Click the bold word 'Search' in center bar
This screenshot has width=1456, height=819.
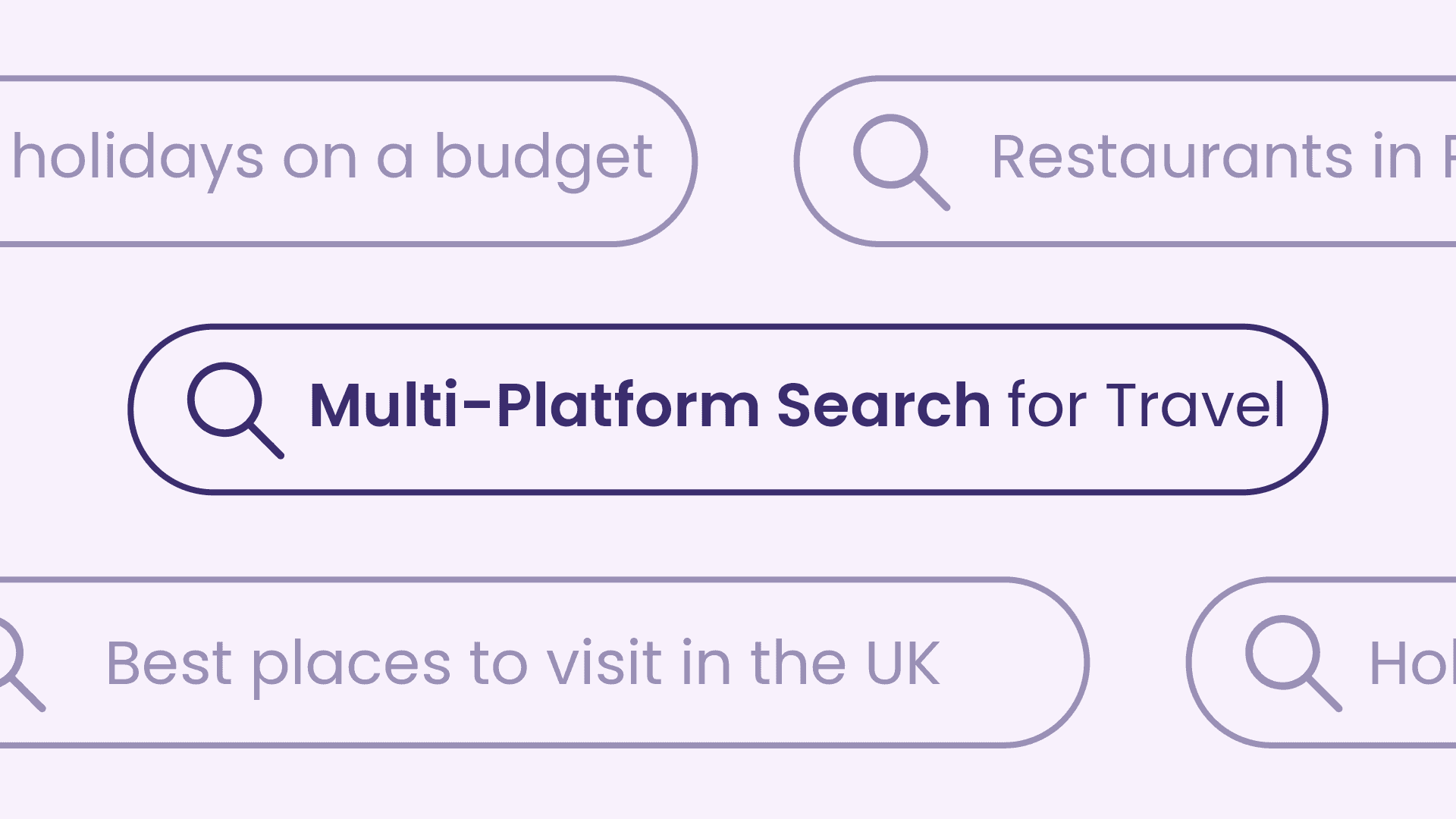(x=883, y=406)
